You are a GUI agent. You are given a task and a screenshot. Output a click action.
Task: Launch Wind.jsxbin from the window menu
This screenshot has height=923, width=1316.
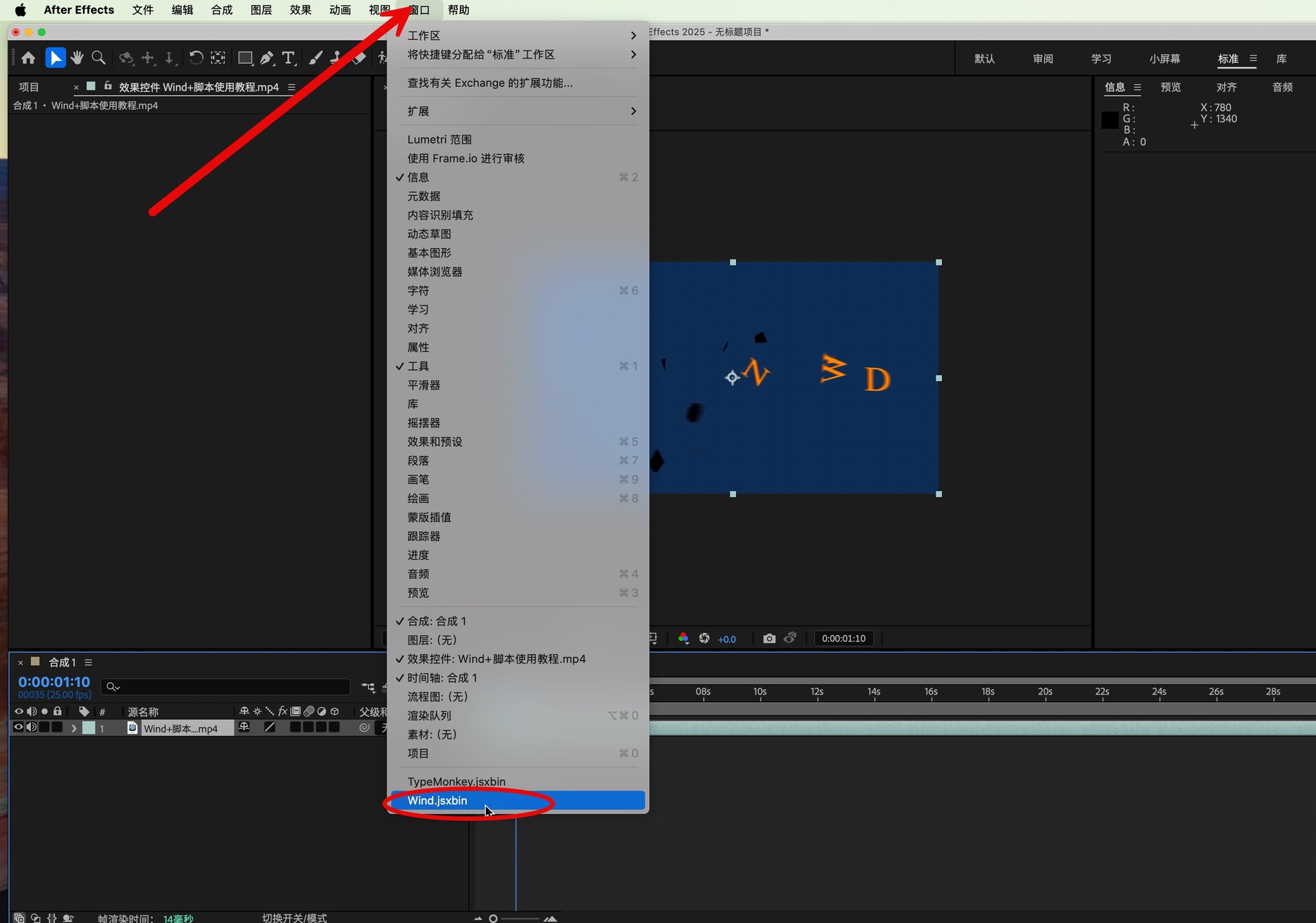tap(437, 800)
